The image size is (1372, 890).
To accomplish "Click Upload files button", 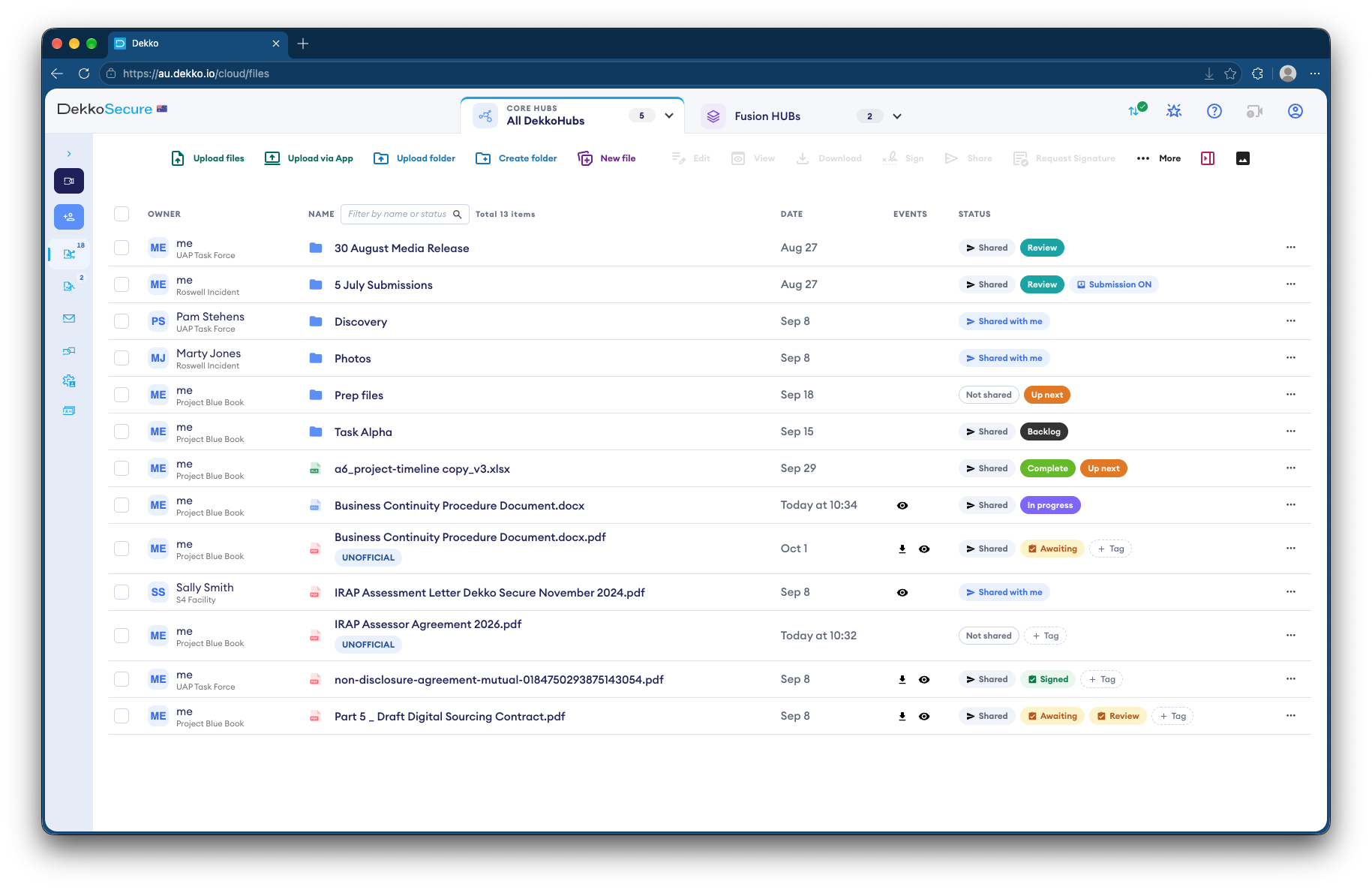I will (x=208, y=158).
